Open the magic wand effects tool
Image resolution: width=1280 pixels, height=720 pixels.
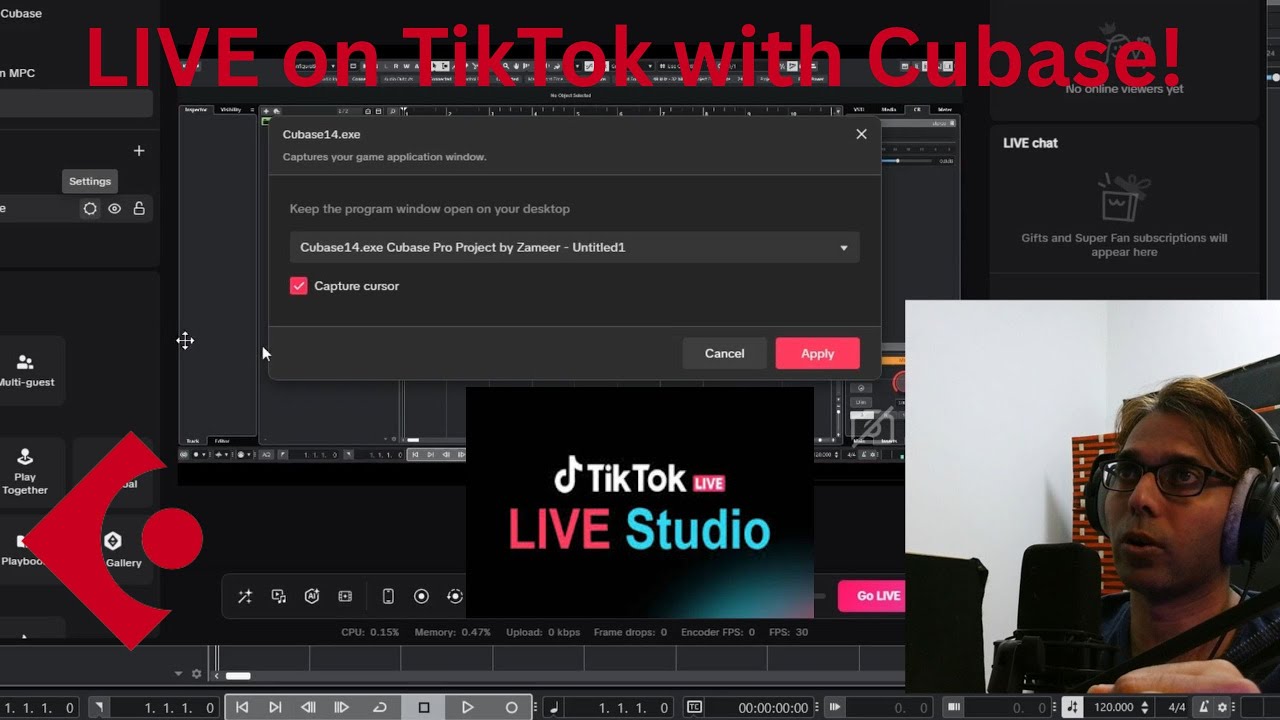point(245,596)
